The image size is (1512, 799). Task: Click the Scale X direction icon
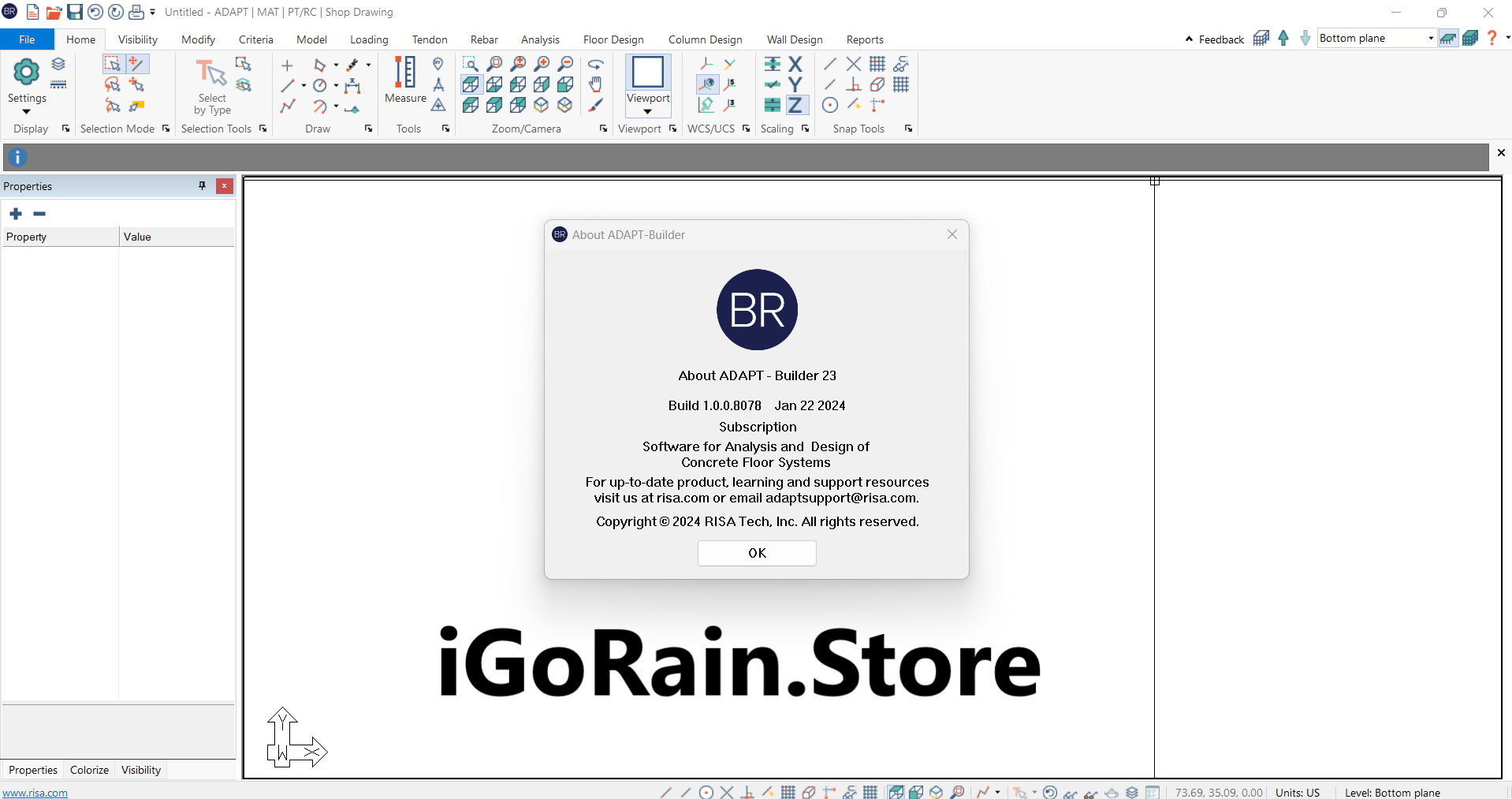pyautogui.click(x=795, y=64)
